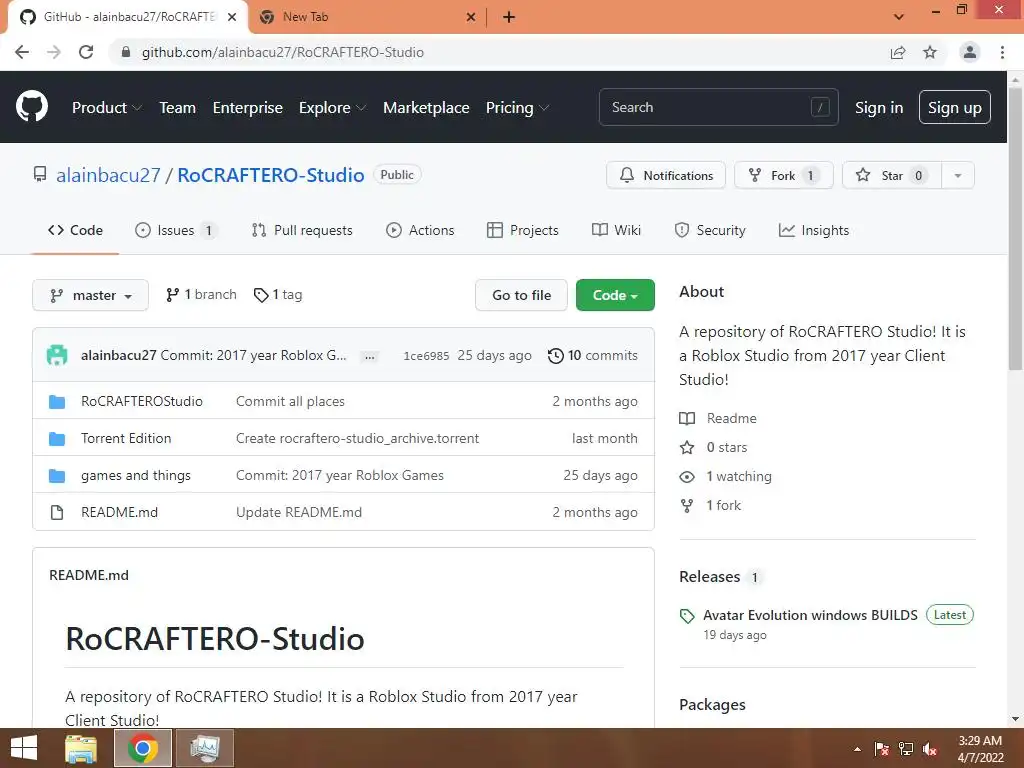Screen dimensions: 1024x768
Task: Click the README.md file icon
Action: tap(57, 513)
